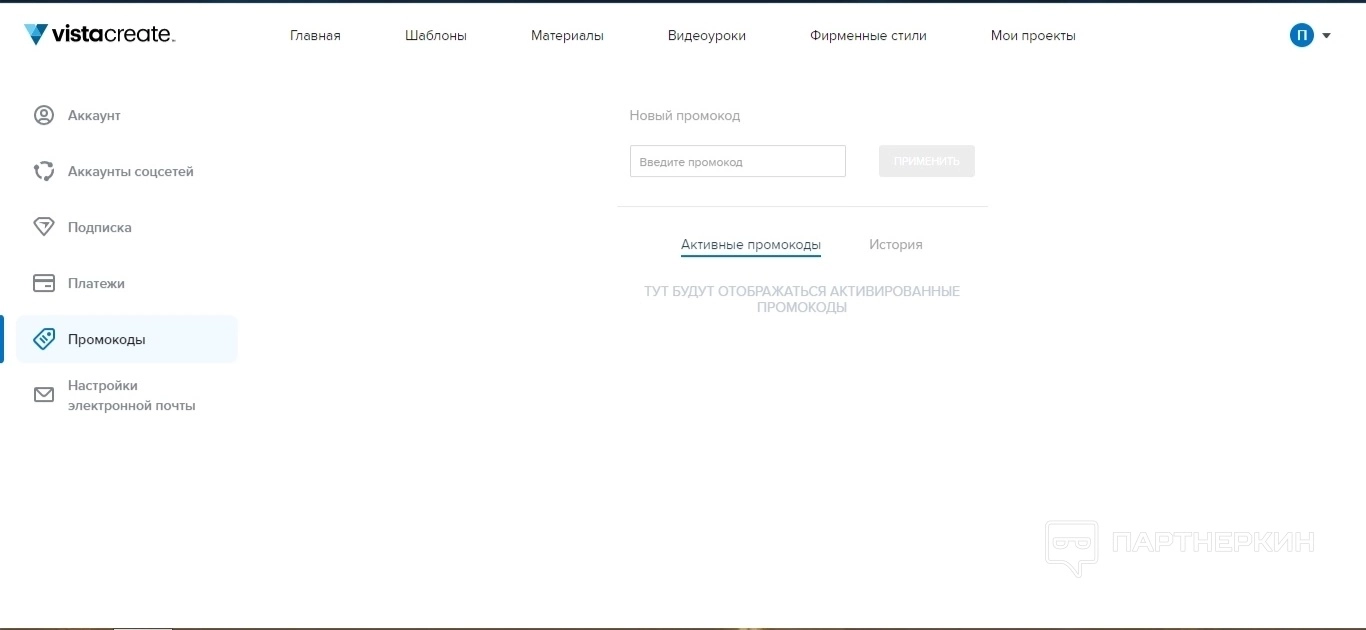The width and height of the screenshot is (1366, 630).
Task: Focus the Введите промокод input field
Action: click(738, 161)
